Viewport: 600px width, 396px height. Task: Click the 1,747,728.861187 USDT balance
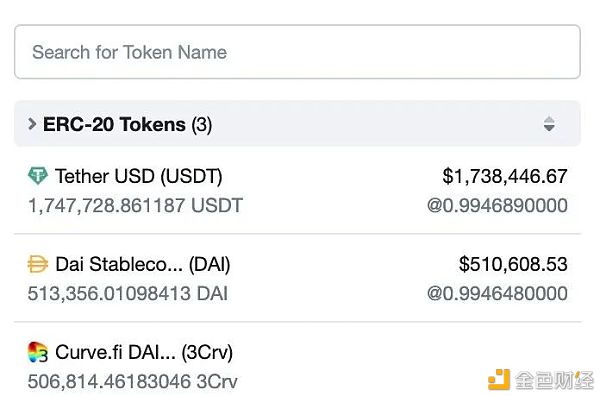(135, 205)
